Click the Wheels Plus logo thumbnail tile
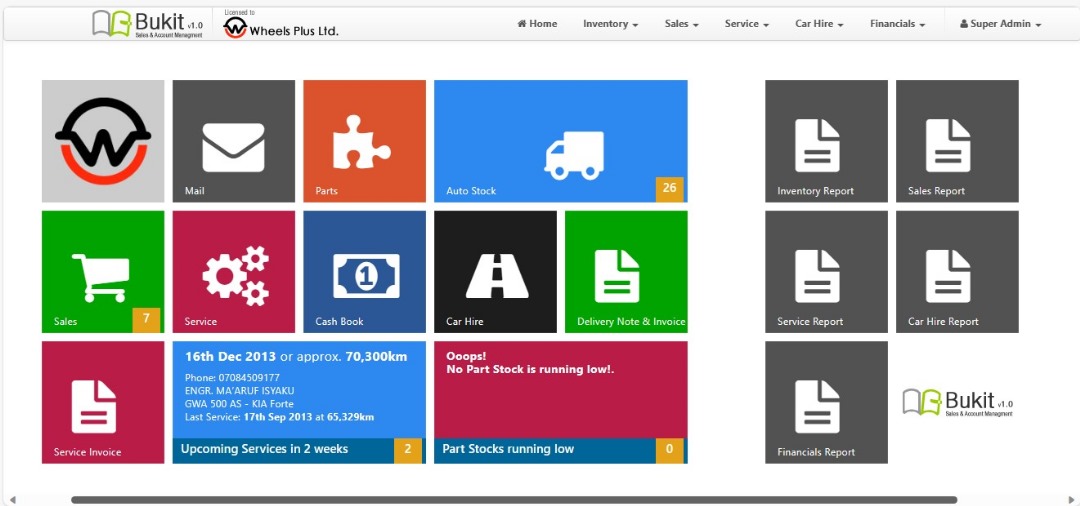The image size is (1080, 506). coord(102,142)
